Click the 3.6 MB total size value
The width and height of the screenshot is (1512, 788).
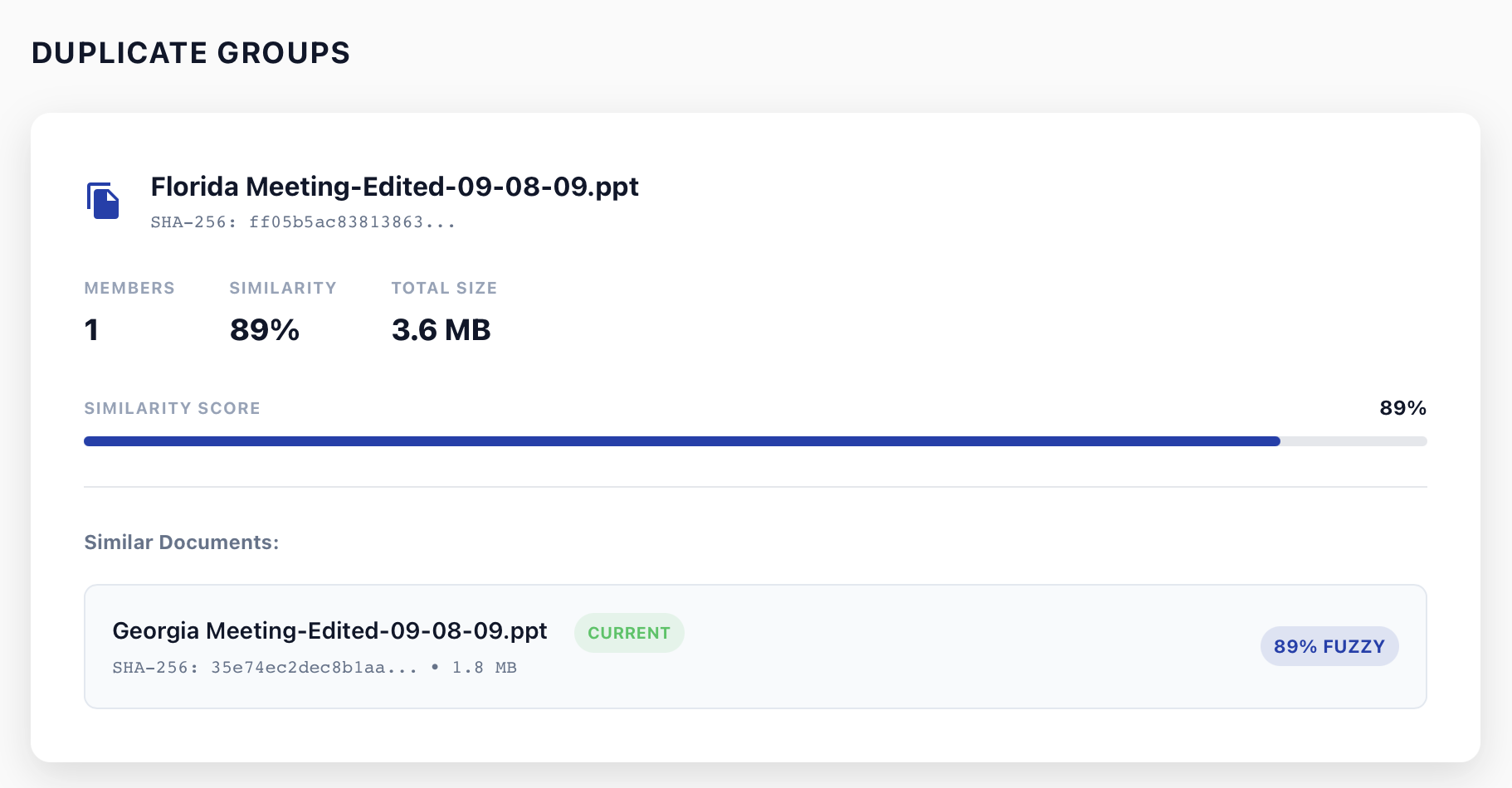point(441,330)
